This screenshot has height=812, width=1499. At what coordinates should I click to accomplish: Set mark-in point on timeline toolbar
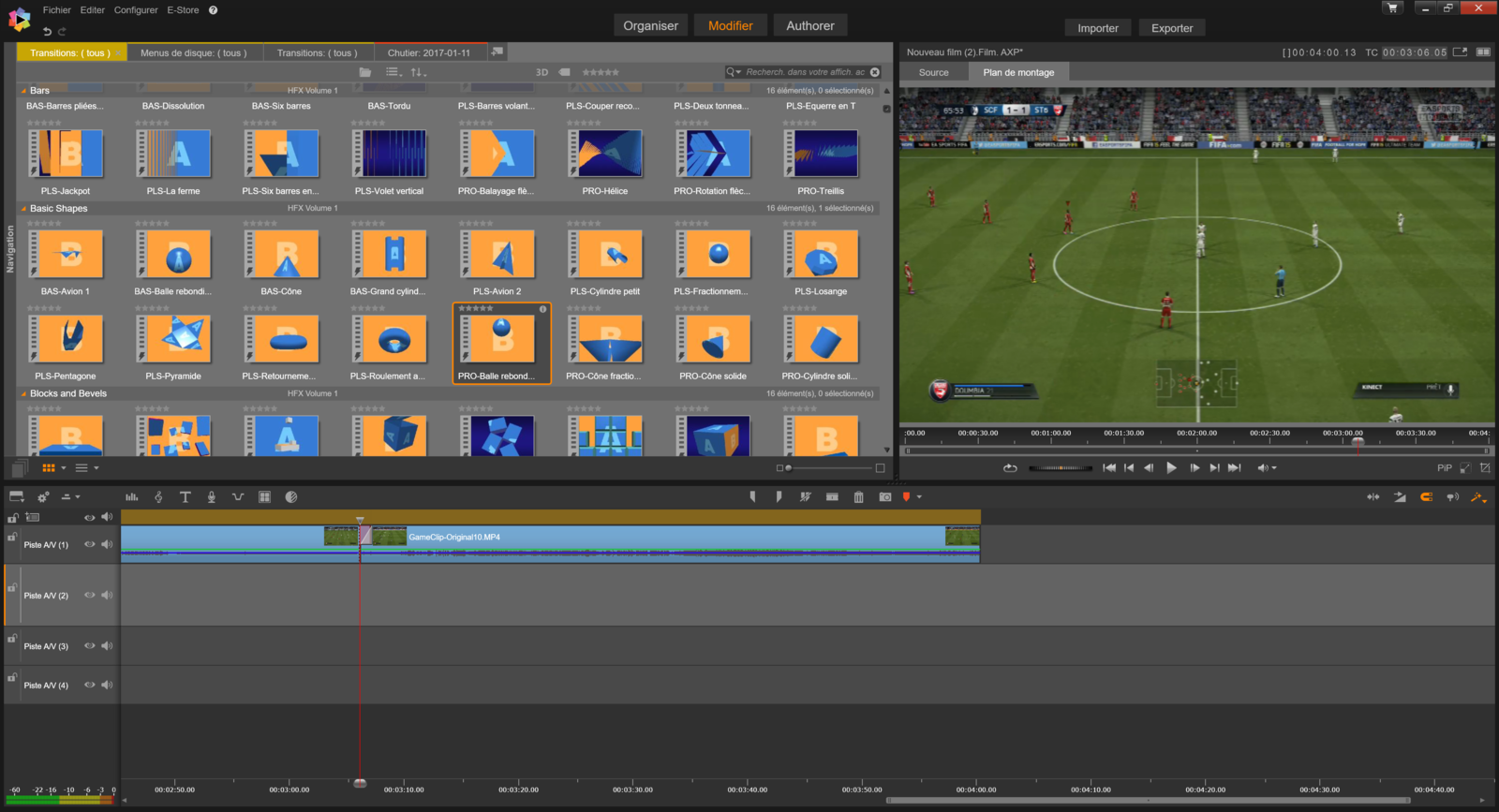pos(752,497)
